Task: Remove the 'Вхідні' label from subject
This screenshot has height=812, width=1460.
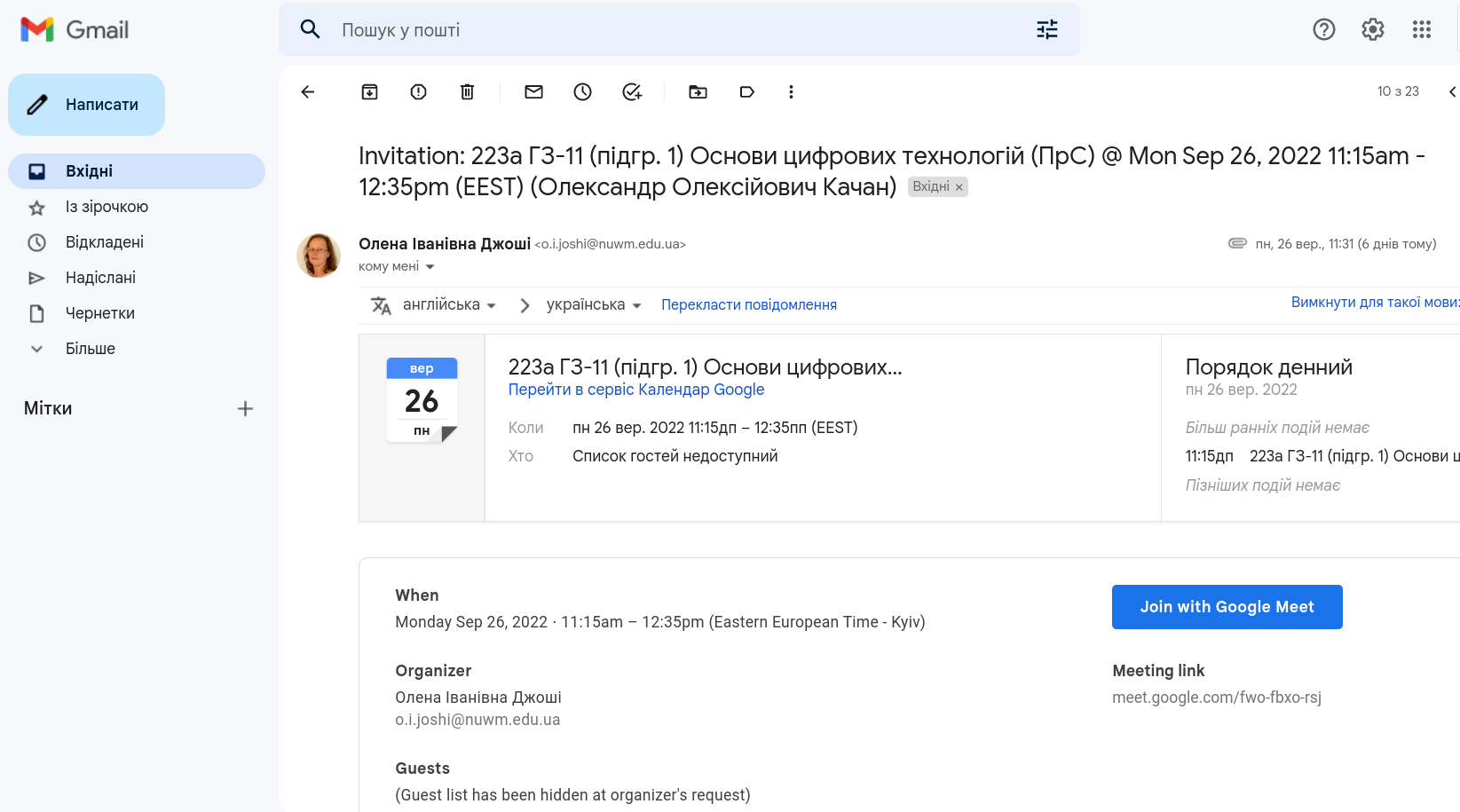Action: tap(959, 186)
